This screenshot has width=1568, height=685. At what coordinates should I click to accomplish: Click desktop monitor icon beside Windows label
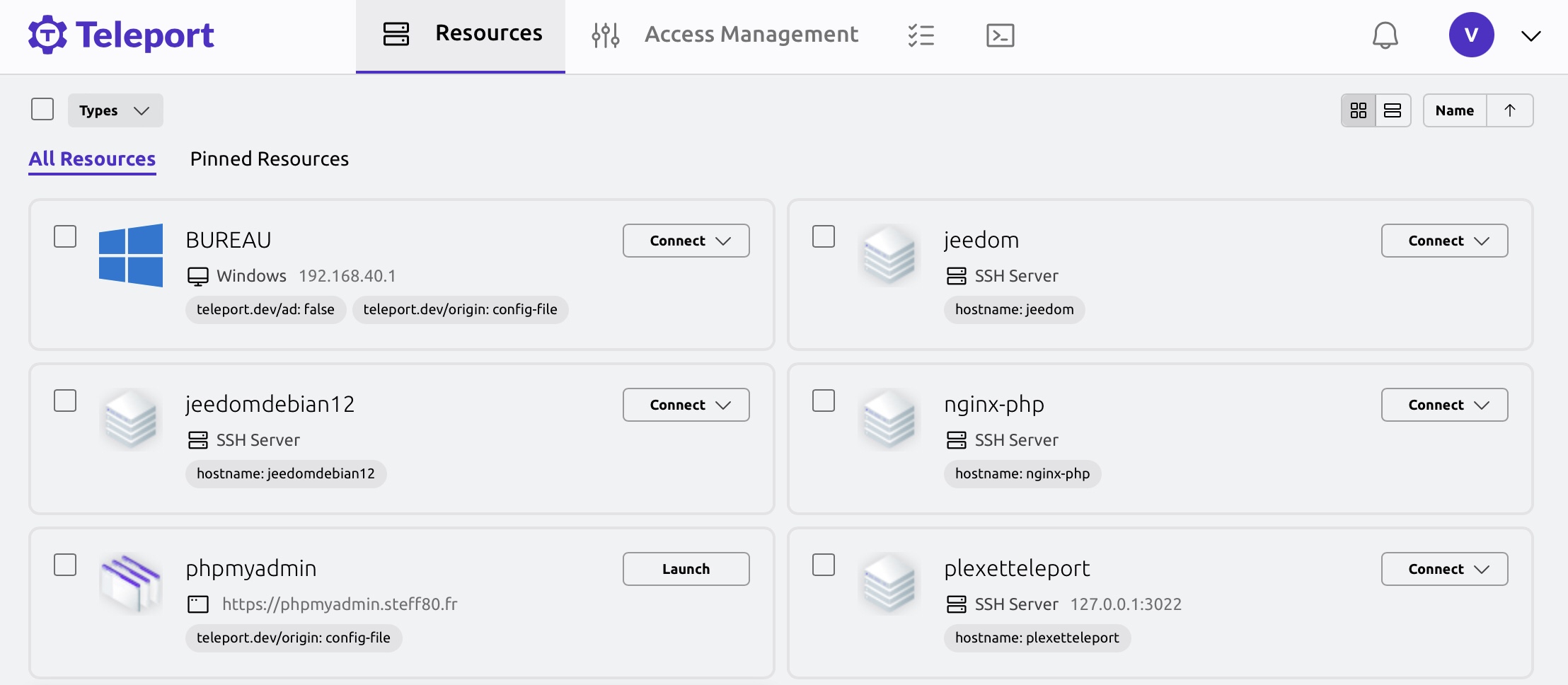point(198,276)
